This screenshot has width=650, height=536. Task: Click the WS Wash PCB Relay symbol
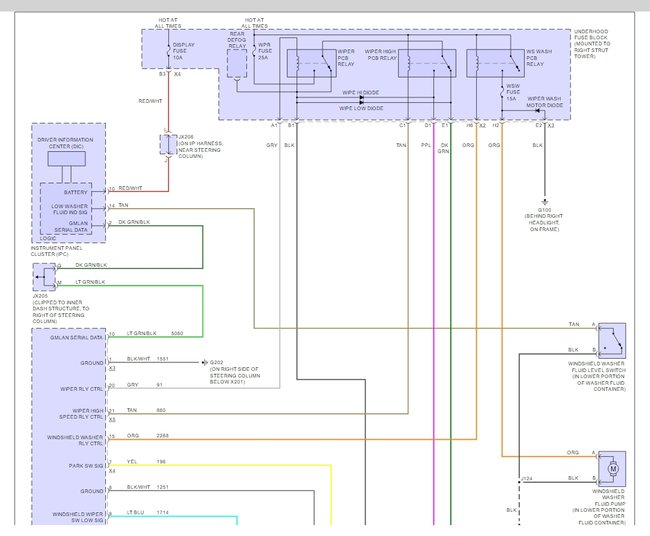click(495, 63)
